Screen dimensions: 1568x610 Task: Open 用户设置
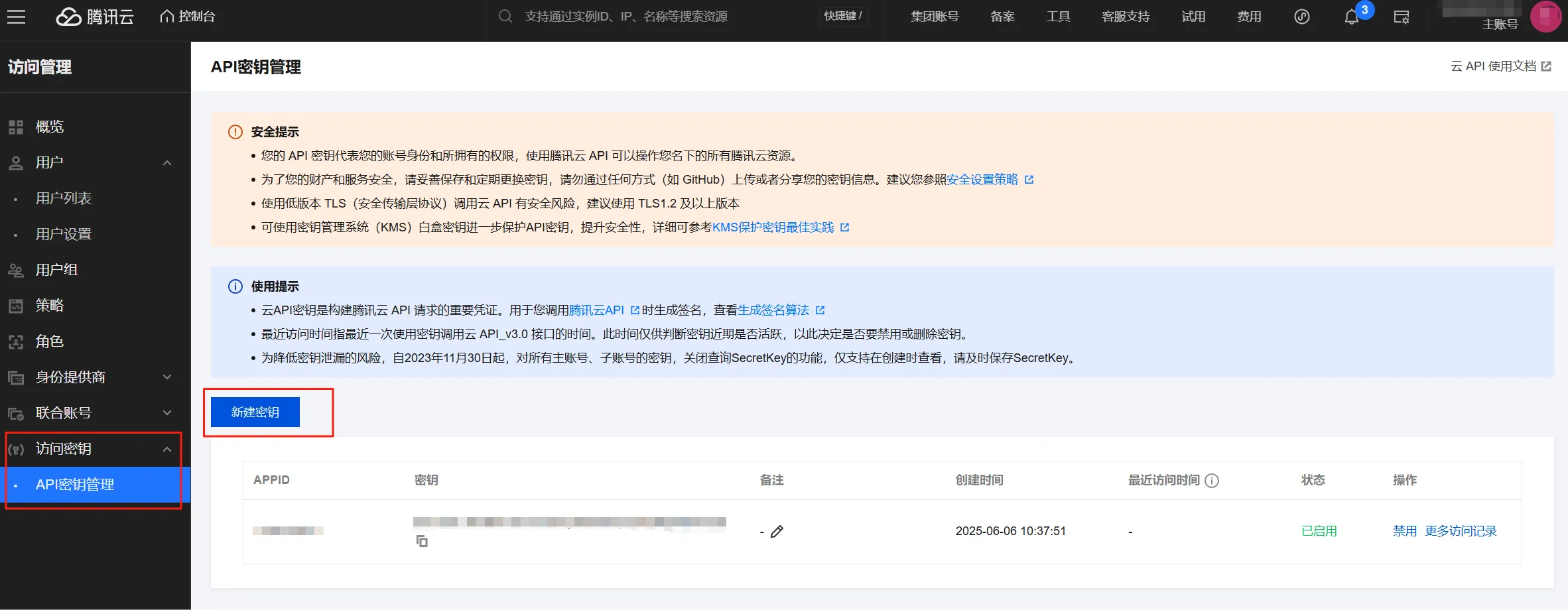64,234
